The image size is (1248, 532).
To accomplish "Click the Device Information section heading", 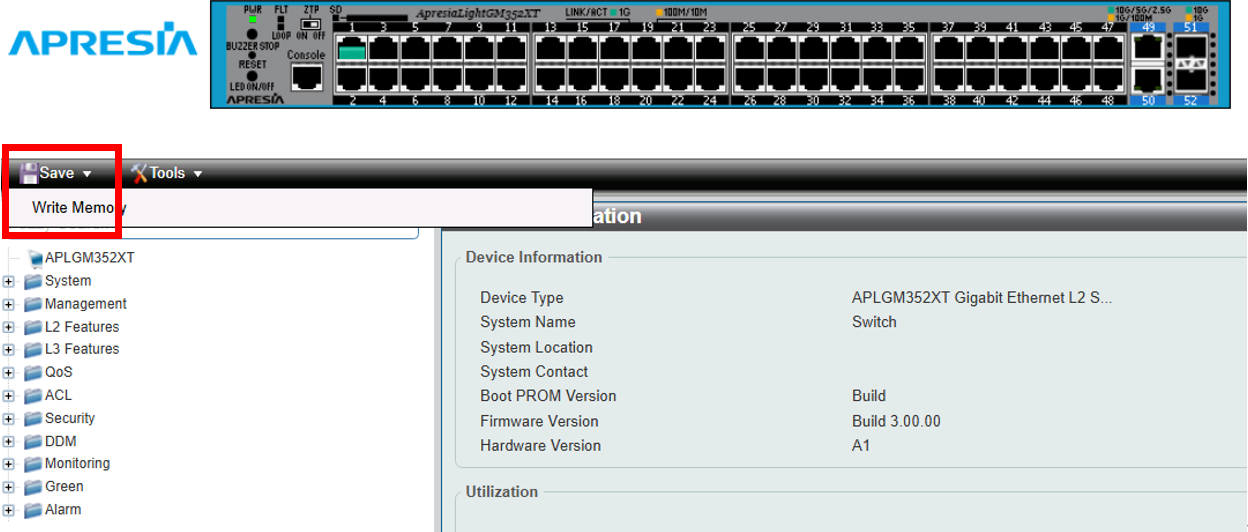I will tap(534, 257).
